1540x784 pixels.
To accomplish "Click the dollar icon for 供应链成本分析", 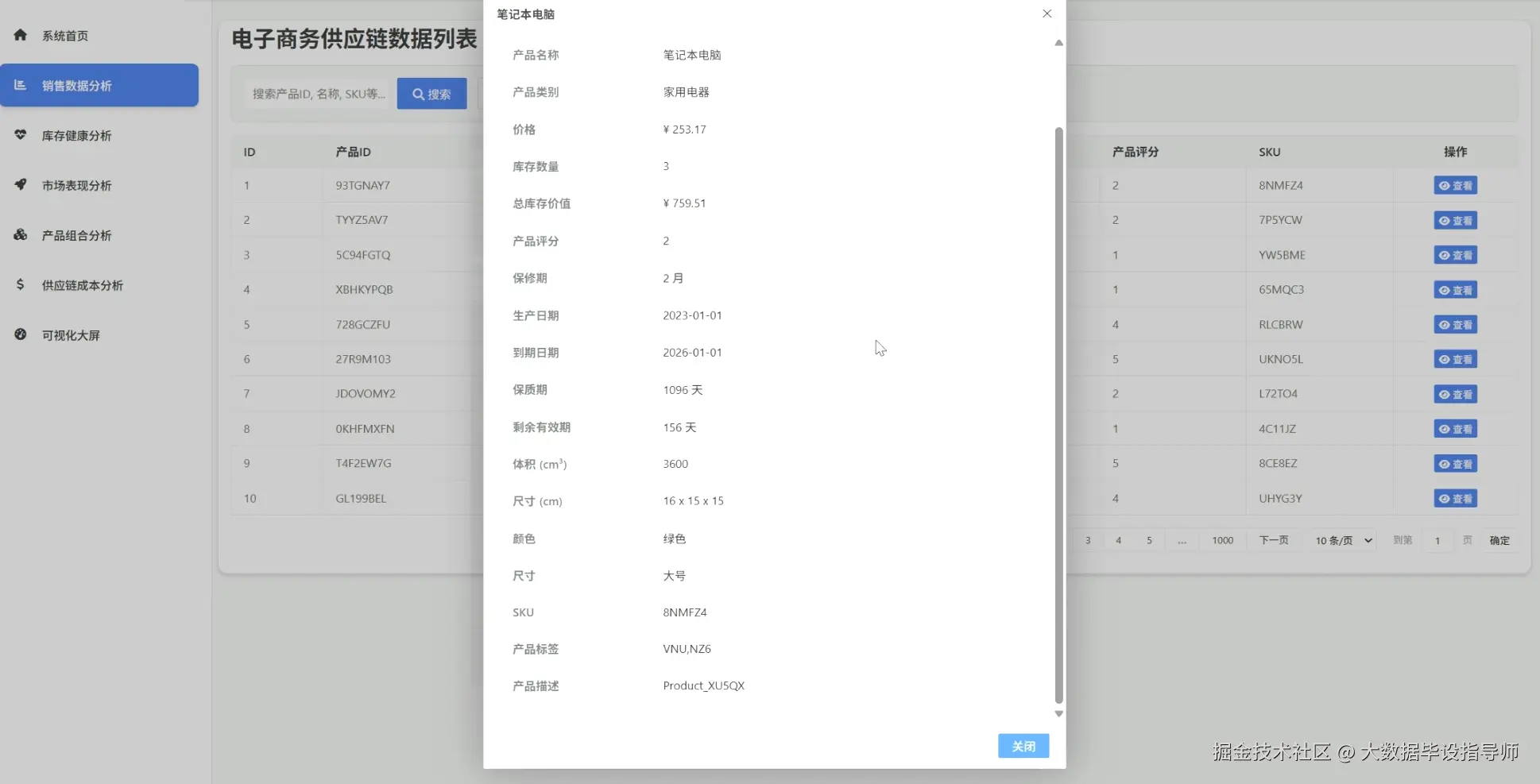I will pos(20,284).
